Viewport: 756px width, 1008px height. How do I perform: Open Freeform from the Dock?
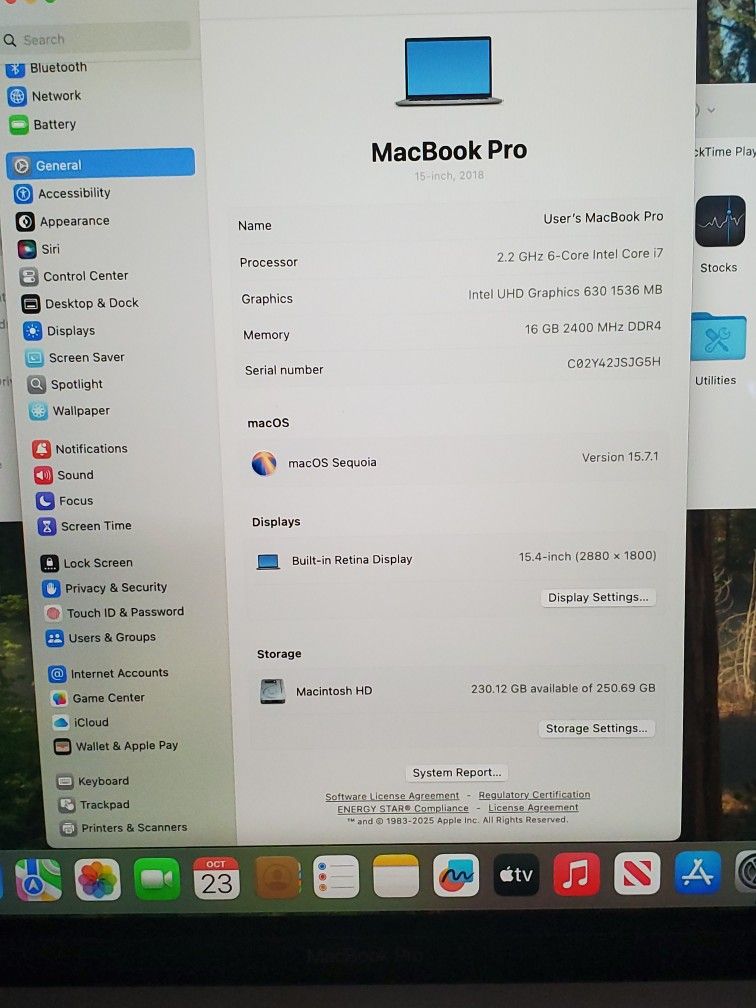coord(456,875)
